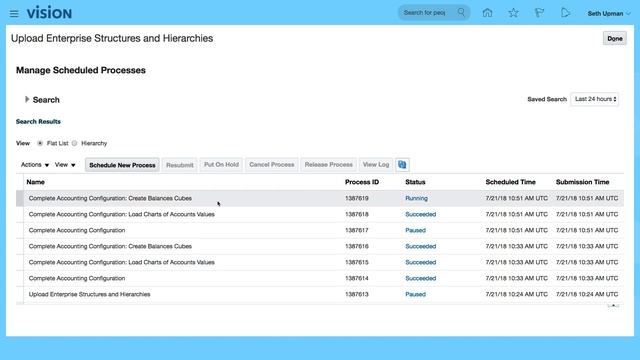
Task: Open the Seth Upman user menu
Action: (609, 13)
